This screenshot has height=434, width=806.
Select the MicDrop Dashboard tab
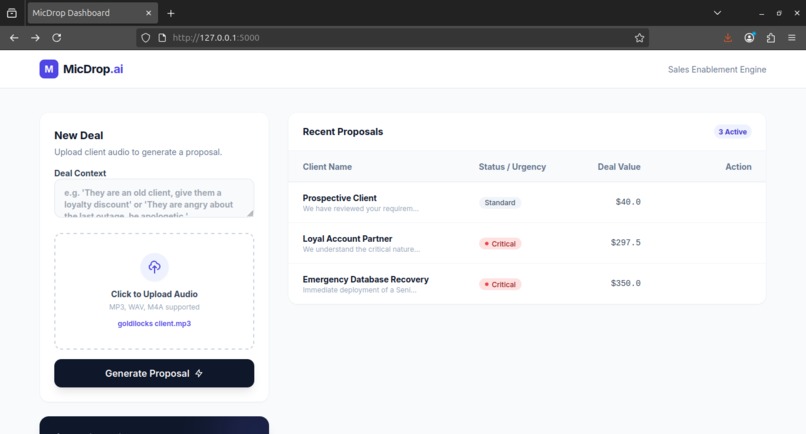tap(93, 13)
